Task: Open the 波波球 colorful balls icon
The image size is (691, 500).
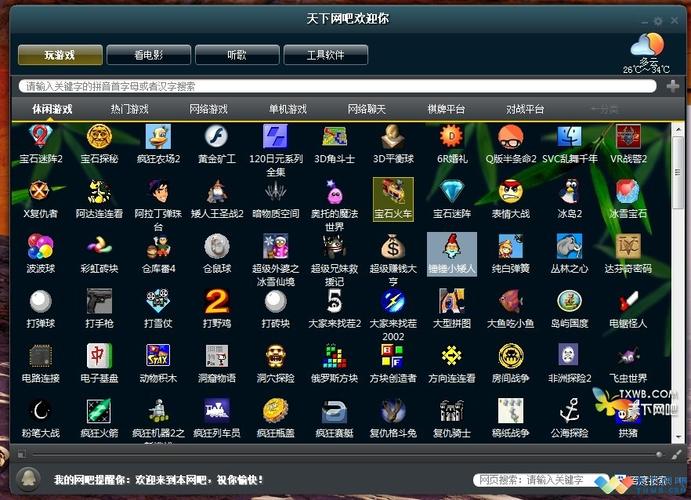Action: pyautogui.click(x=41, y=246)
